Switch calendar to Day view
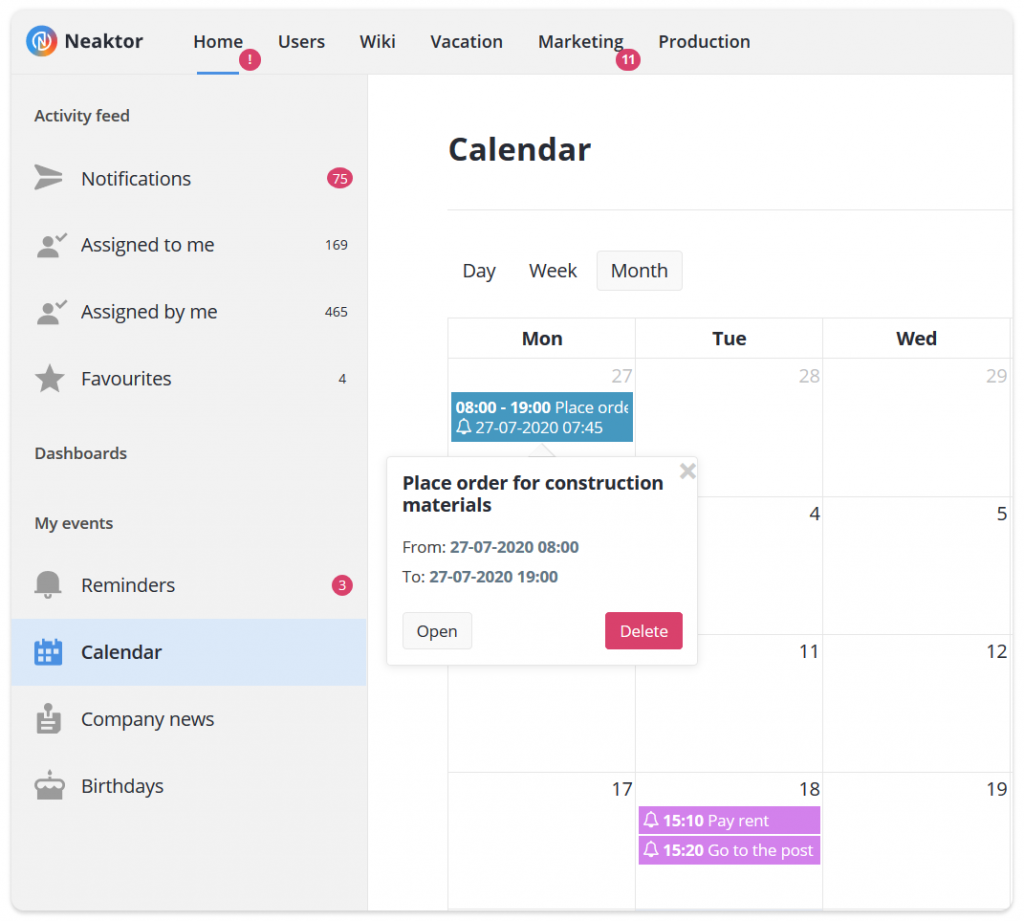Image resolution: width=1024 pixels, height=921 pixels. (x=479, y=270)
